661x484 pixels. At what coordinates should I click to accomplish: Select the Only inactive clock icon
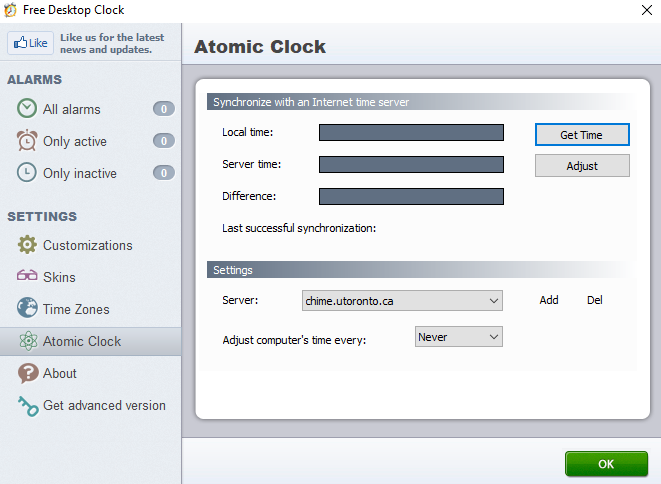27,172
